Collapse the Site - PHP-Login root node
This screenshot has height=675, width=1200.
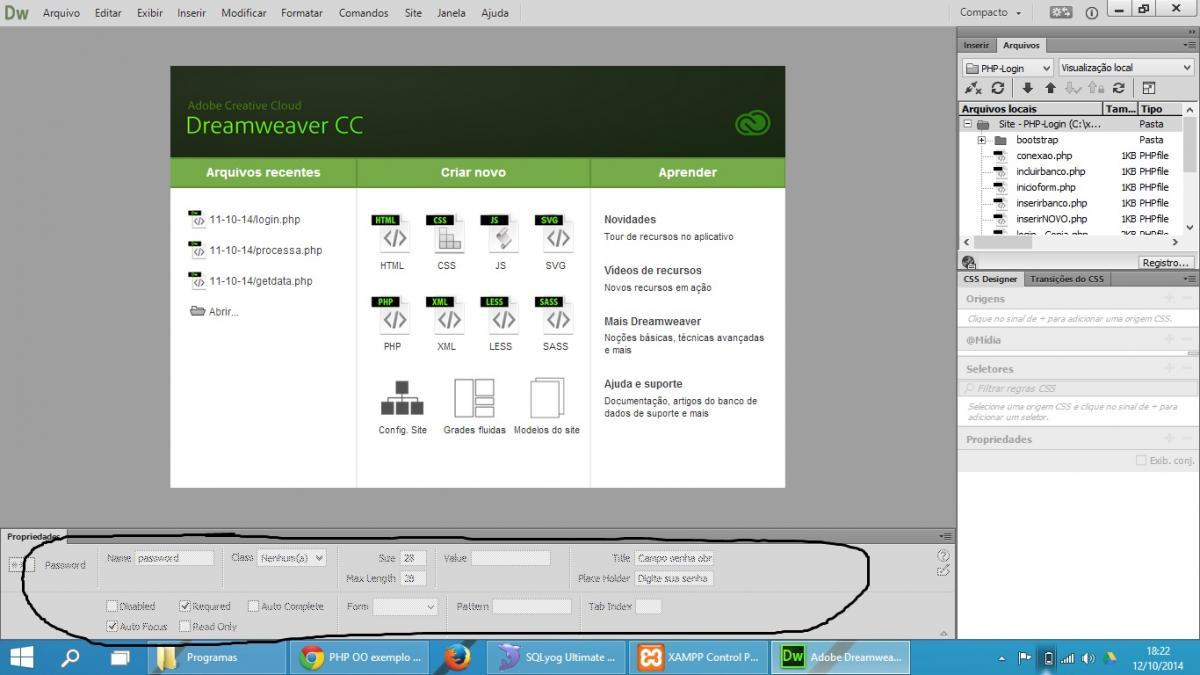pos(967,125)
